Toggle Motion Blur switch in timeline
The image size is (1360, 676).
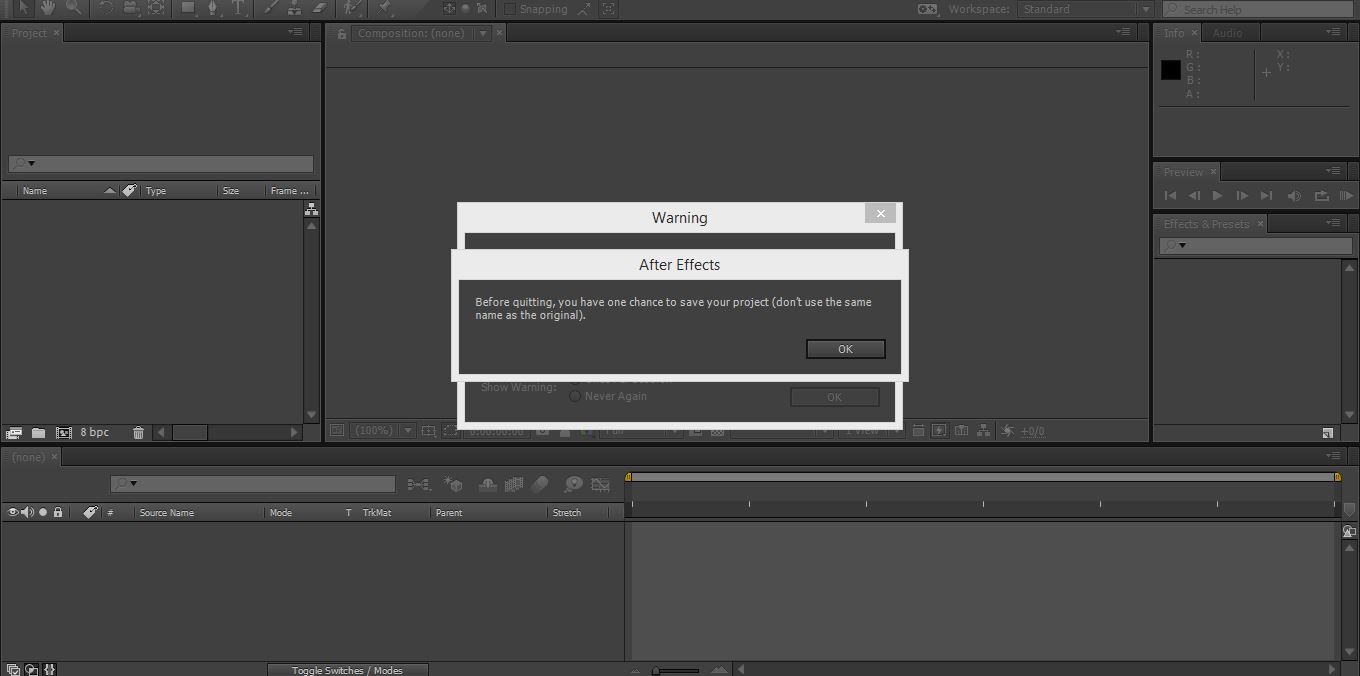tap(540, 485)
